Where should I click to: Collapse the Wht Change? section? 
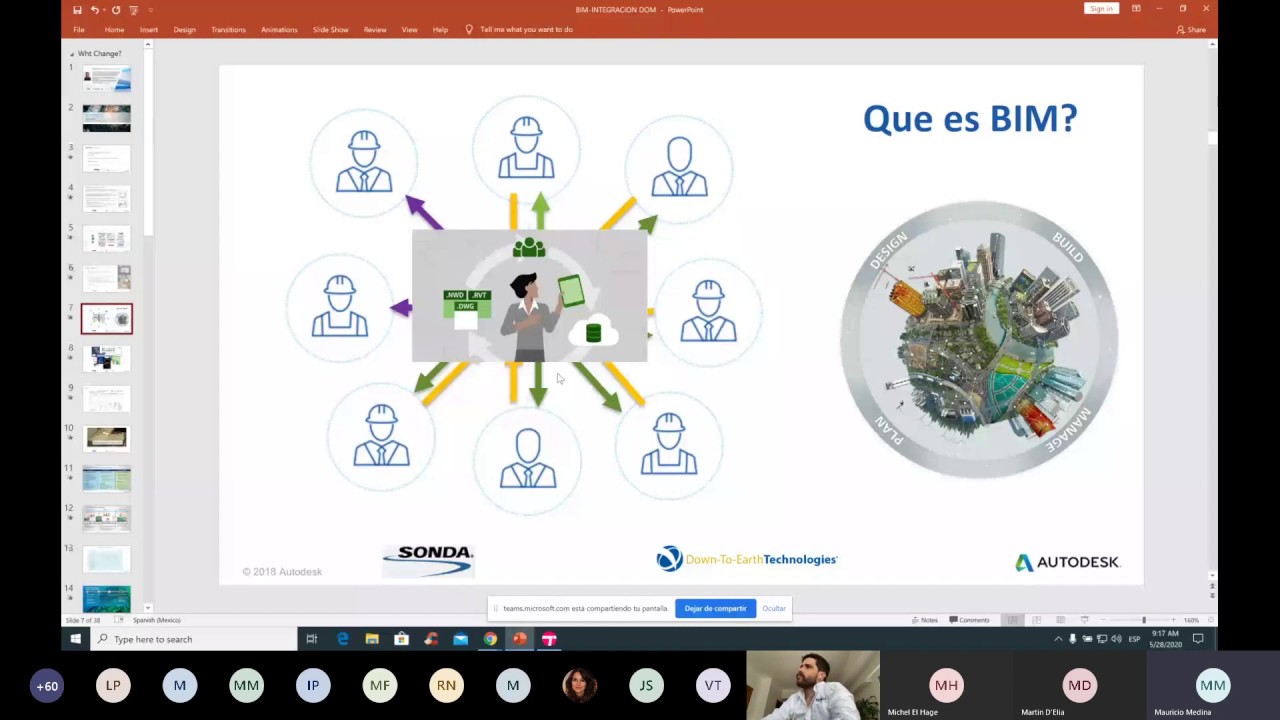tap(72, 54)
